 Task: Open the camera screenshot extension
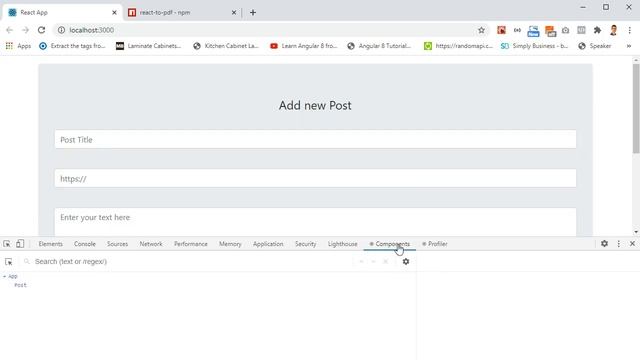click(x=565, y=30)
